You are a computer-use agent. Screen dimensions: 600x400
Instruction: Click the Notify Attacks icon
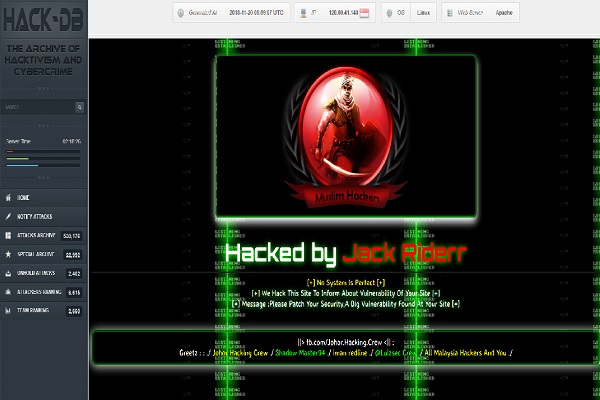point(8,217)
